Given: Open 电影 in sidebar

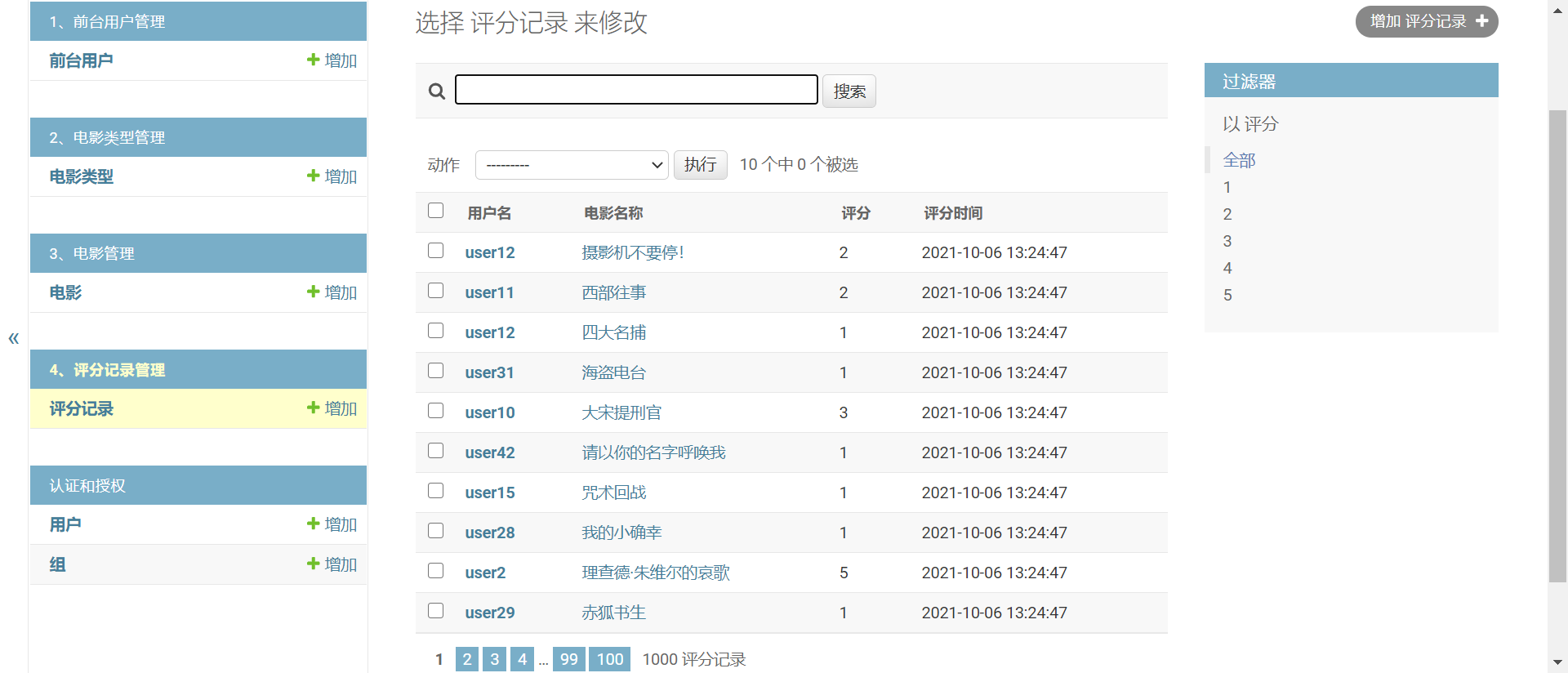Looking at the screenshot, I should [x=65, y=292].
